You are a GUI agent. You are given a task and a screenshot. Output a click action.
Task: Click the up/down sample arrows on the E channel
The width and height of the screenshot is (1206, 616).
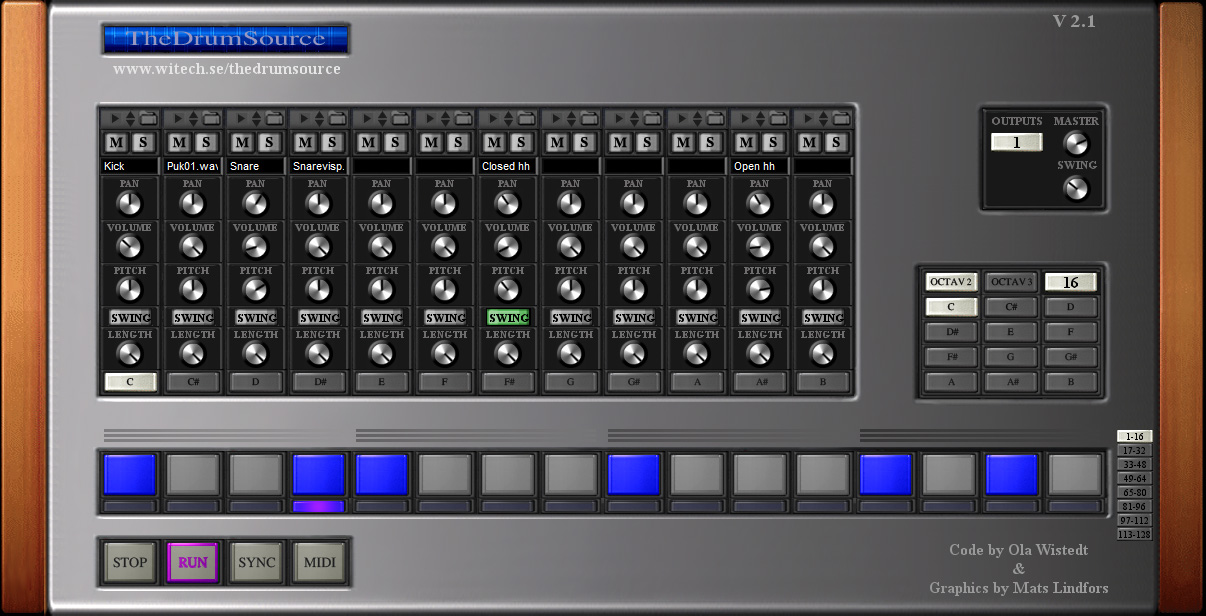pyautogui.click(x=382, y=118)
